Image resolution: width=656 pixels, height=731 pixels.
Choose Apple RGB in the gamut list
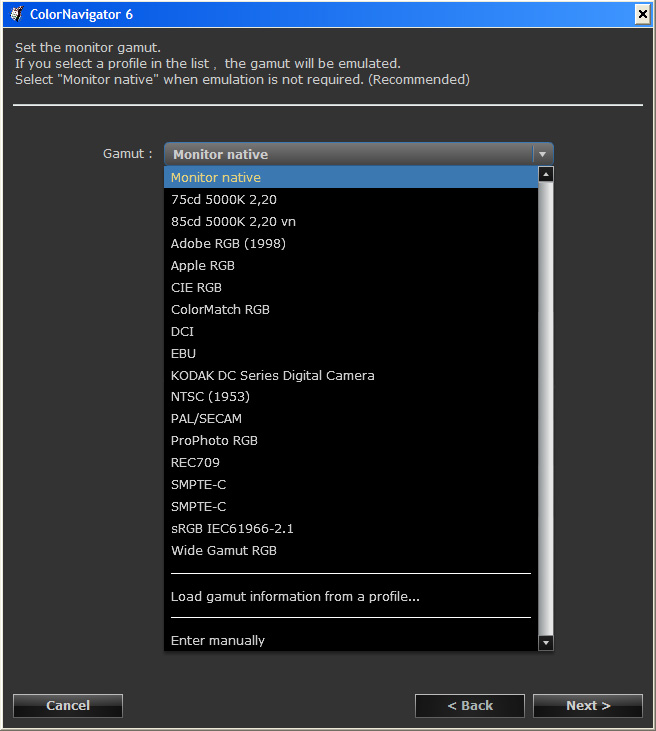(203, 266)
